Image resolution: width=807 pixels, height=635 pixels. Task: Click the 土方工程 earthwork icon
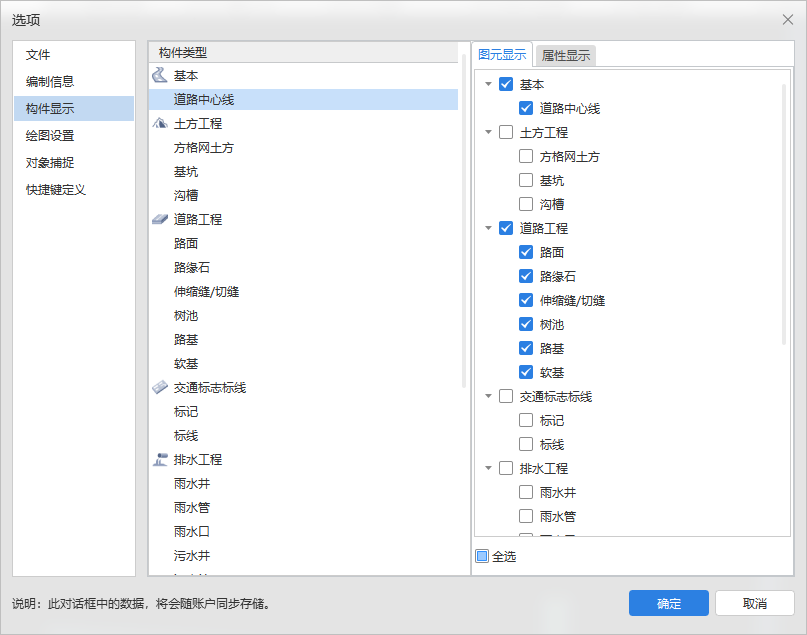click(x=160, y=124)
